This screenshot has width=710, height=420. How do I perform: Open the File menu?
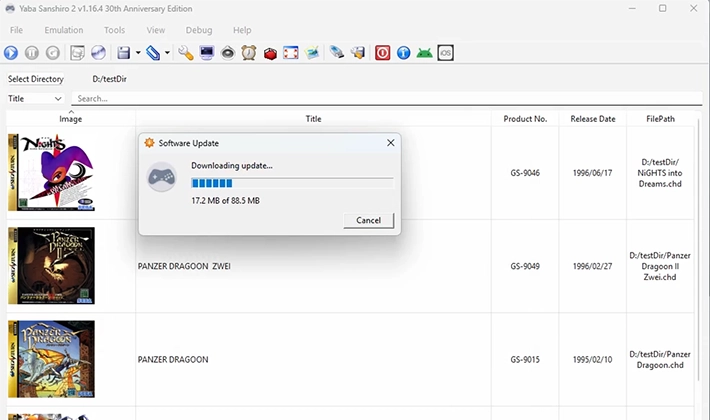(16, 30)
